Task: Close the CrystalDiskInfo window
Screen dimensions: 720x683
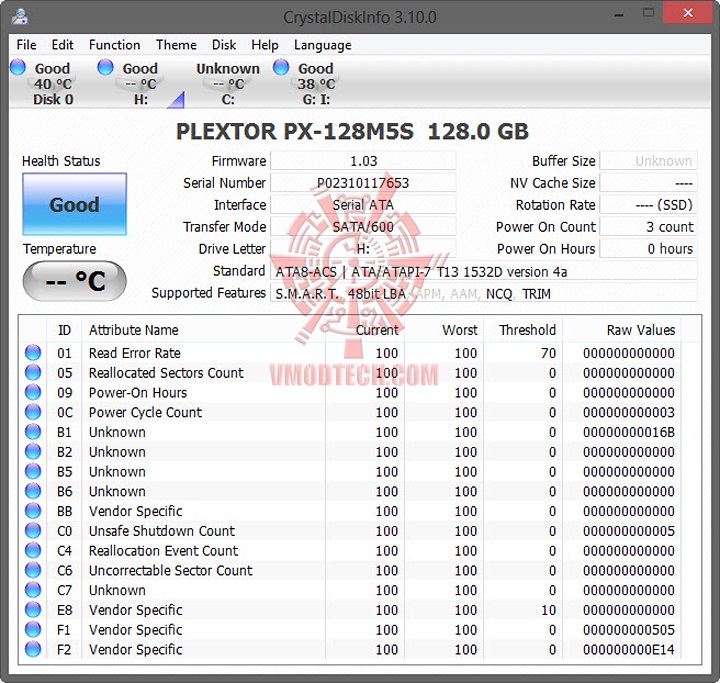Action: tap(687, 13)
